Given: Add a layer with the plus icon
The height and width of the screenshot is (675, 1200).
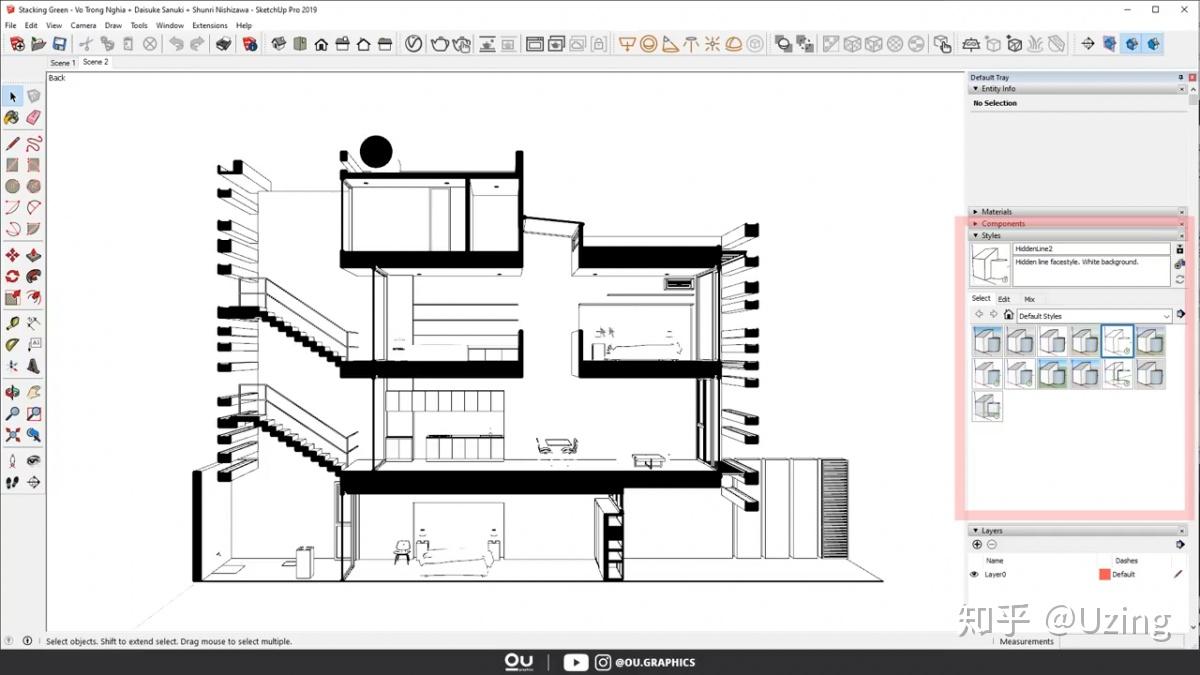Looking at the screenshot, I should point(977,544).
